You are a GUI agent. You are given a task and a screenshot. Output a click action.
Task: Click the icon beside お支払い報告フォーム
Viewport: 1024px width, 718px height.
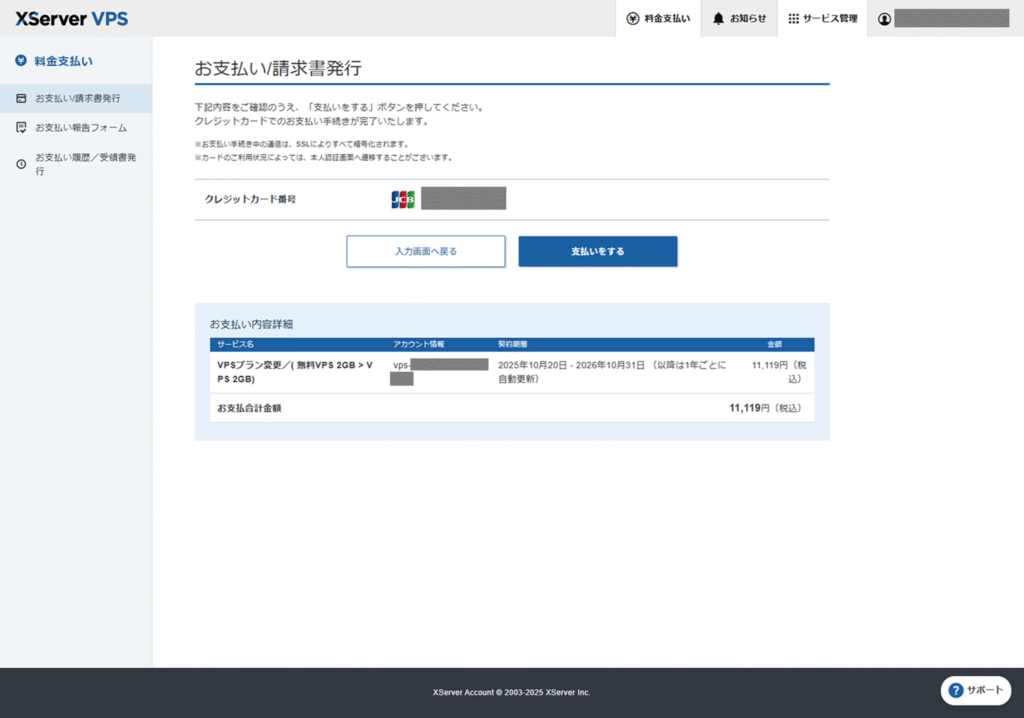click(21, 128)
